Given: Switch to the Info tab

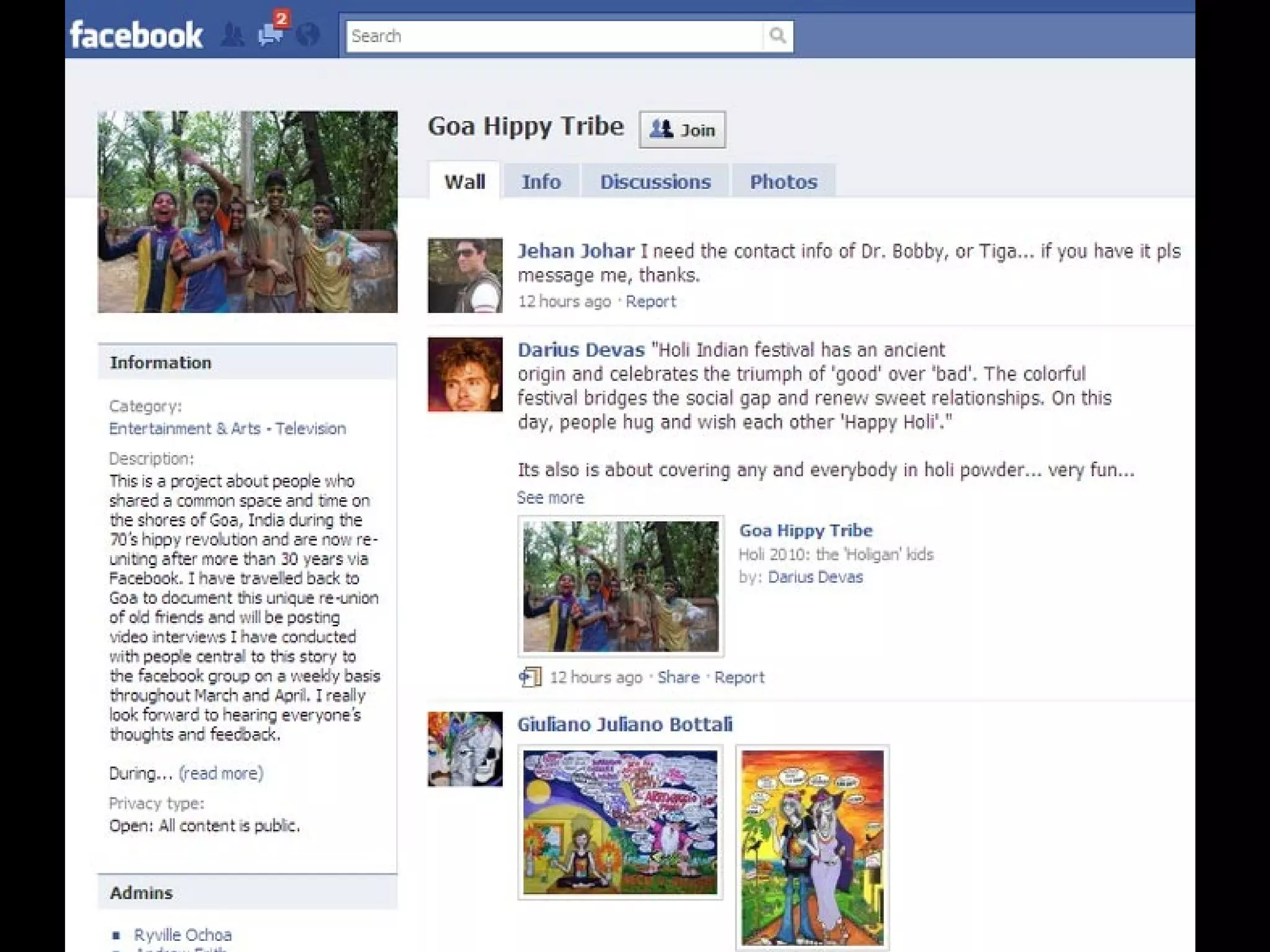Looking at the screenshot, I should click(541, 182).
